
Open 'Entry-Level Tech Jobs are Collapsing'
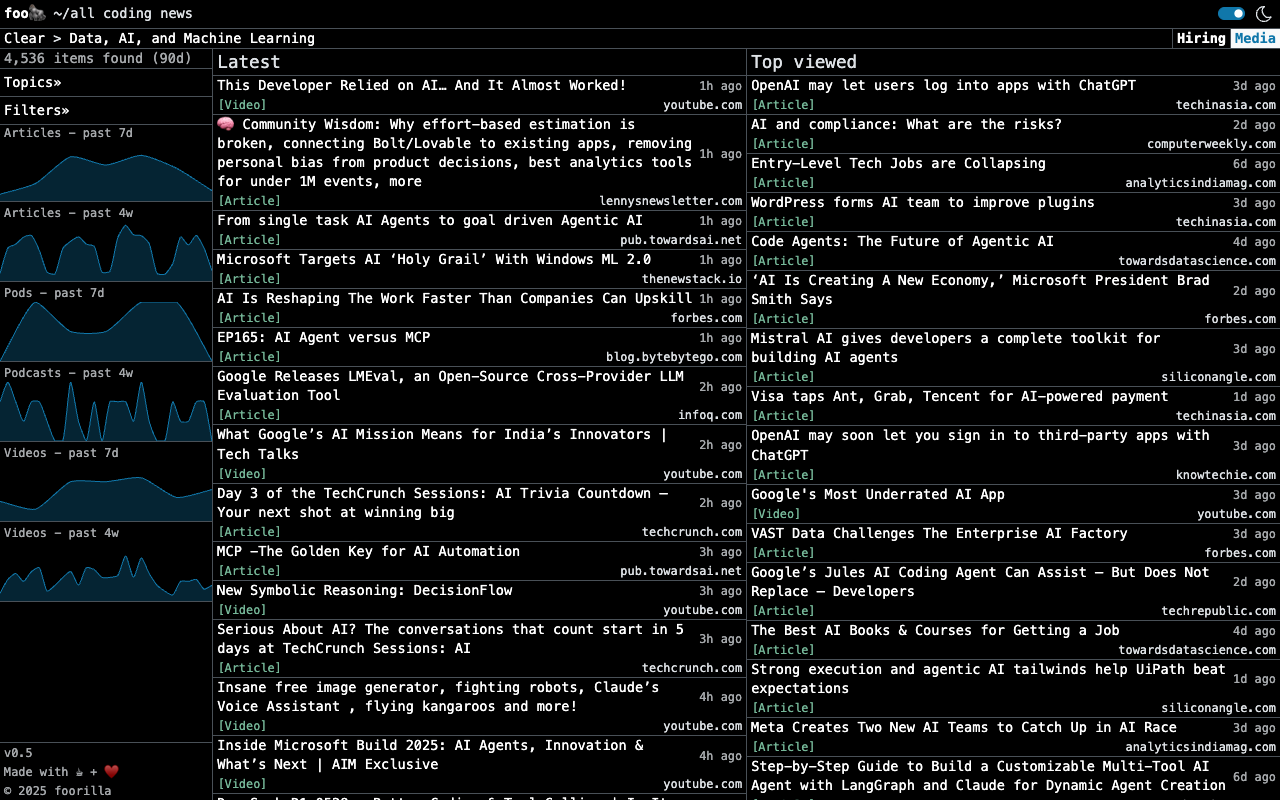coord(898,163)
